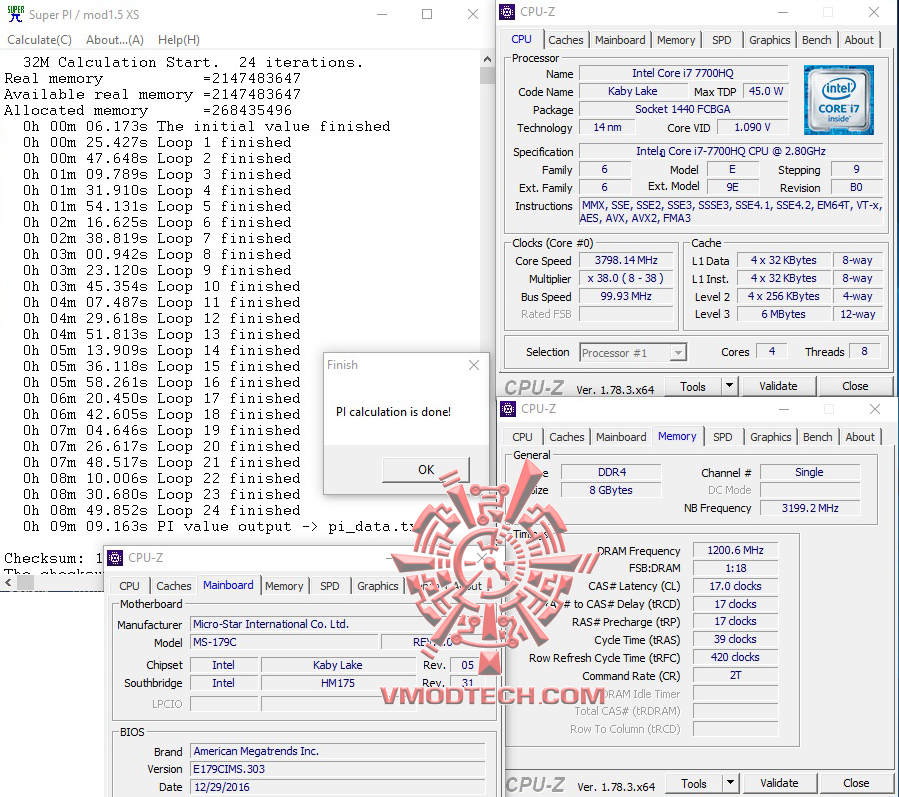Open Caches tab in Memory CPU-Z window
Viewport: 899px width, 797px height.
pos(566,437)
